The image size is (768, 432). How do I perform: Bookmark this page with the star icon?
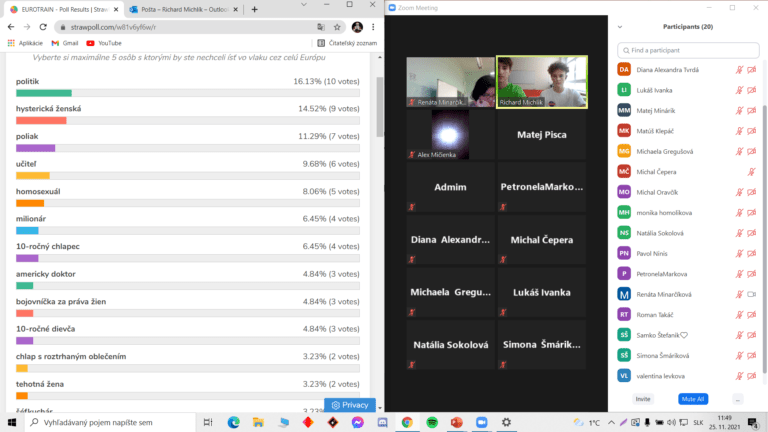coord(337,27)
